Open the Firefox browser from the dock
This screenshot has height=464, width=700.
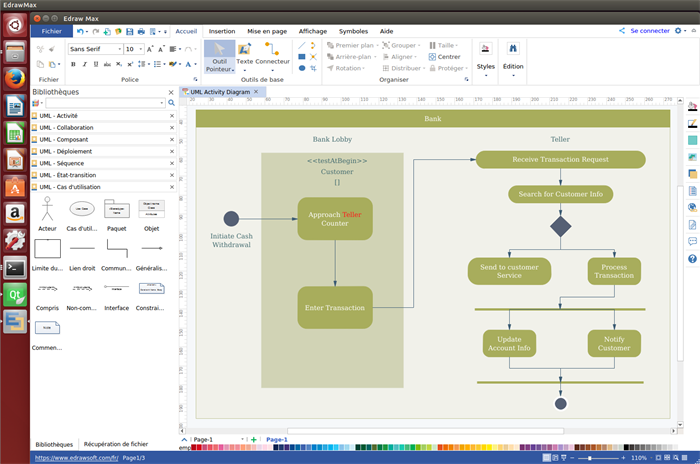(x=15, y=78)
